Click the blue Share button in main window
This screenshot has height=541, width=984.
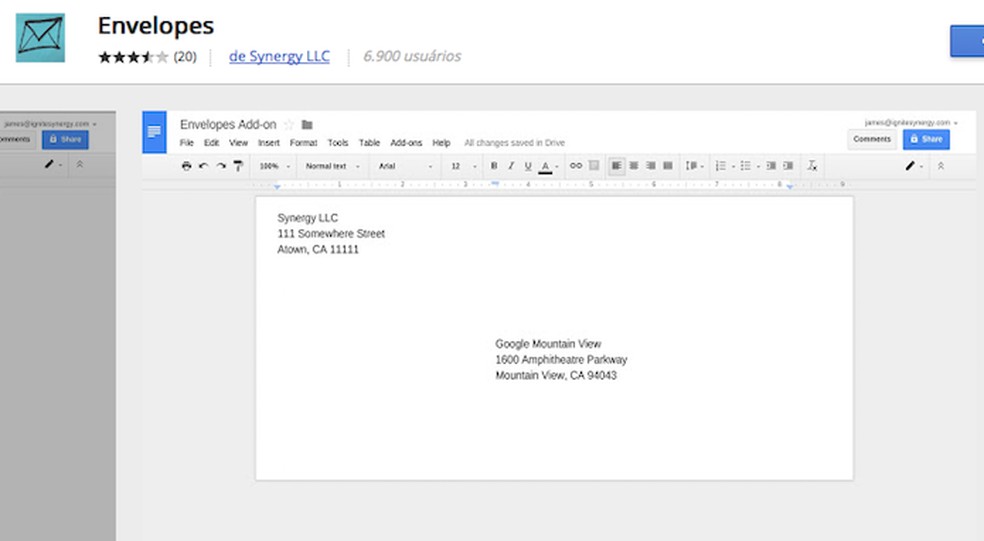tap(926, 139)
